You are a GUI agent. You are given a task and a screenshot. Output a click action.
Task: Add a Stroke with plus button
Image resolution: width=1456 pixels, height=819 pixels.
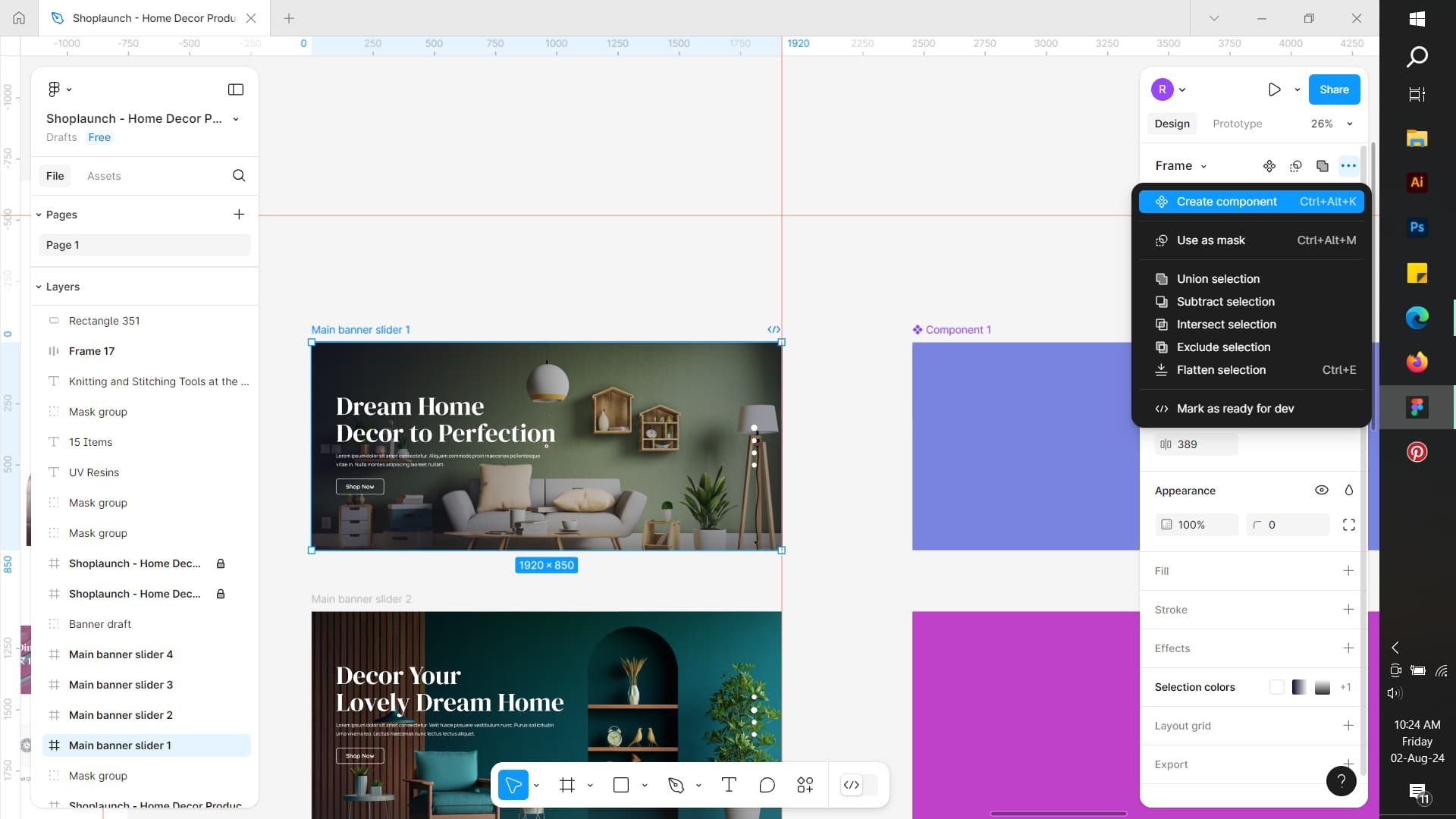coord(1348,610)
